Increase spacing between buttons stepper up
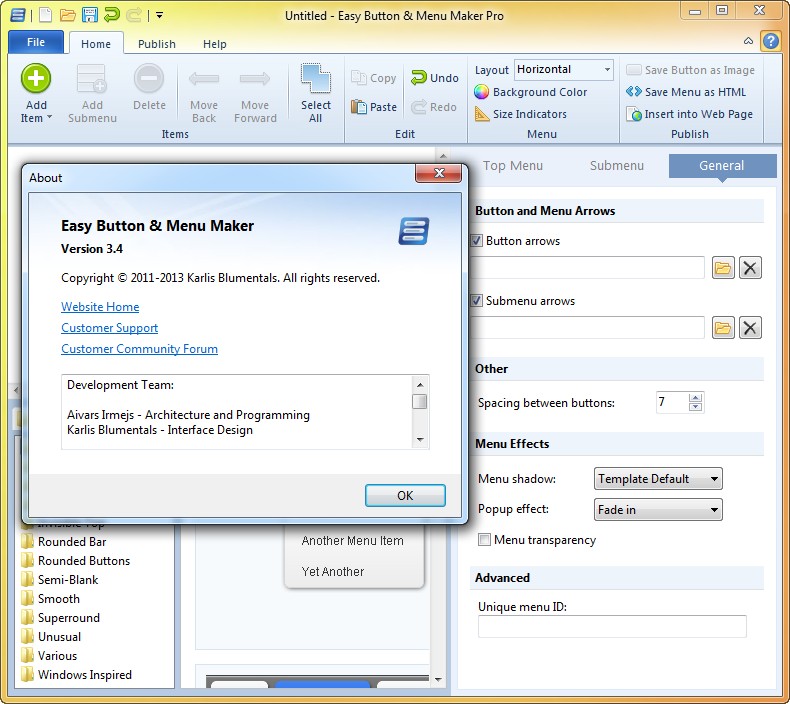 coord(696,398)
